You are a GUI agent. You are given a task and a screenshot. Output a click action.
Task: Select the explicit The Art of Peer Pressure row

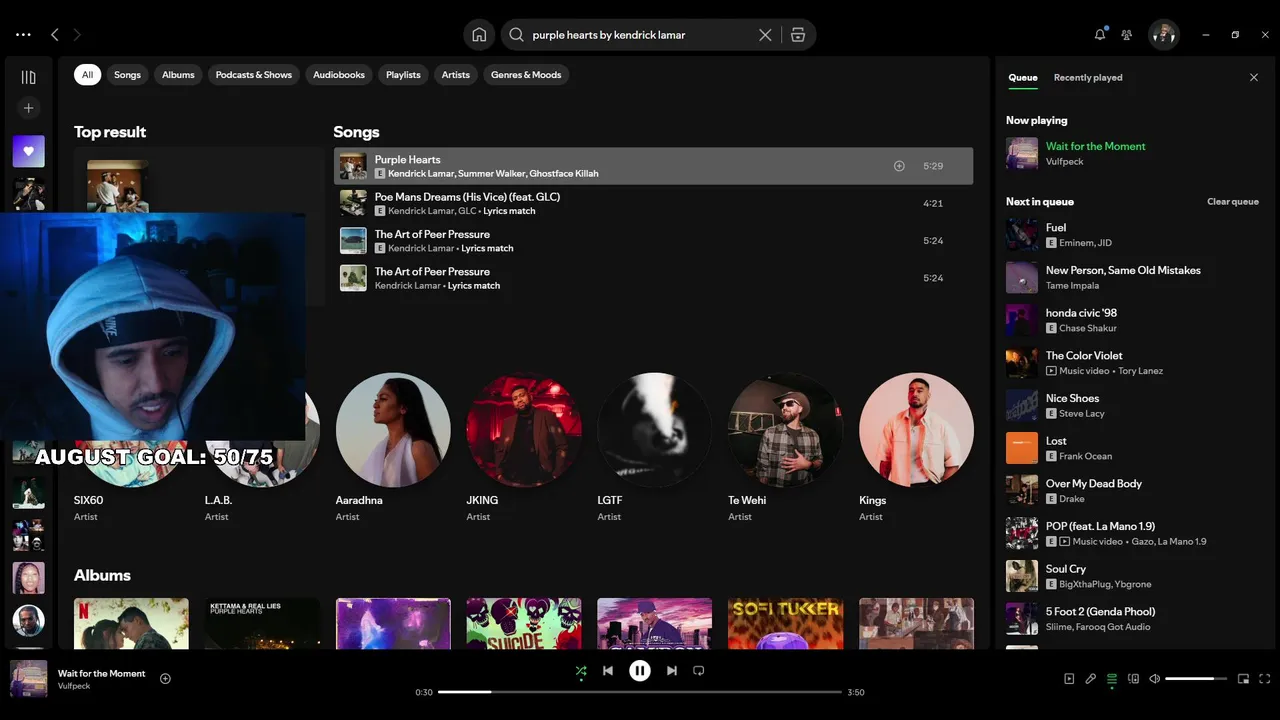pyautogui.click(x=653, y=241)
